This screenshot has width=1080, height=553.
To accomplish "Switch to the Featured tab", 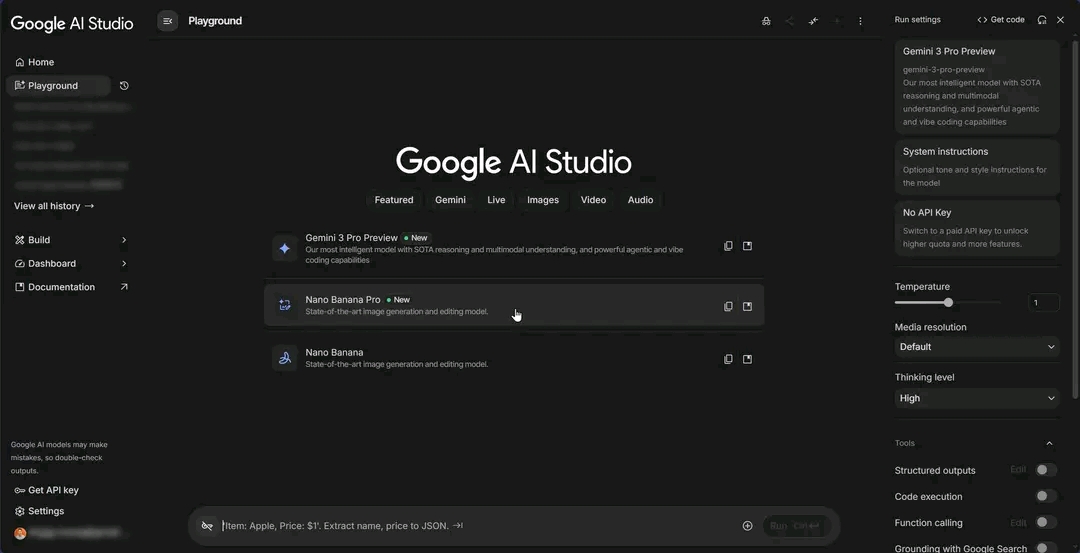I will coord(394,200).
